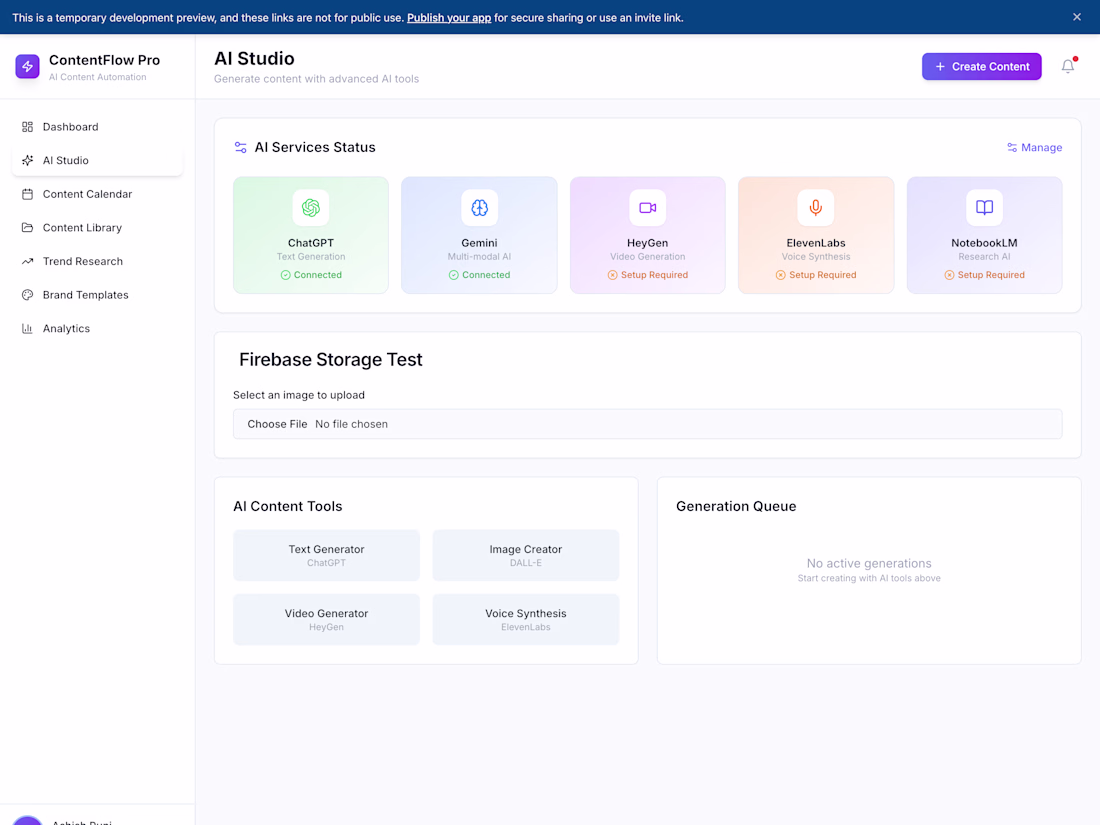Open notifications via the bell icon
The width and height of the screenshot is (1100, 825).
pyautogui.click(x=1068, y=66)
